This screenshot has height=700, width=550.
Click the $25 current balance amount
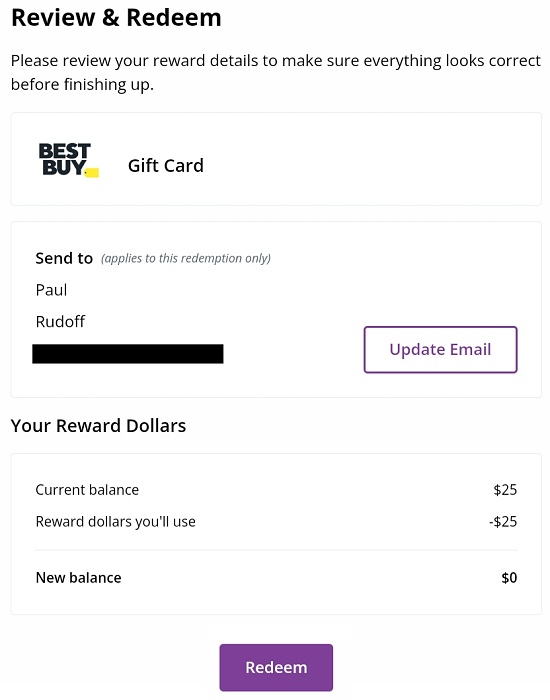point(505,490)
